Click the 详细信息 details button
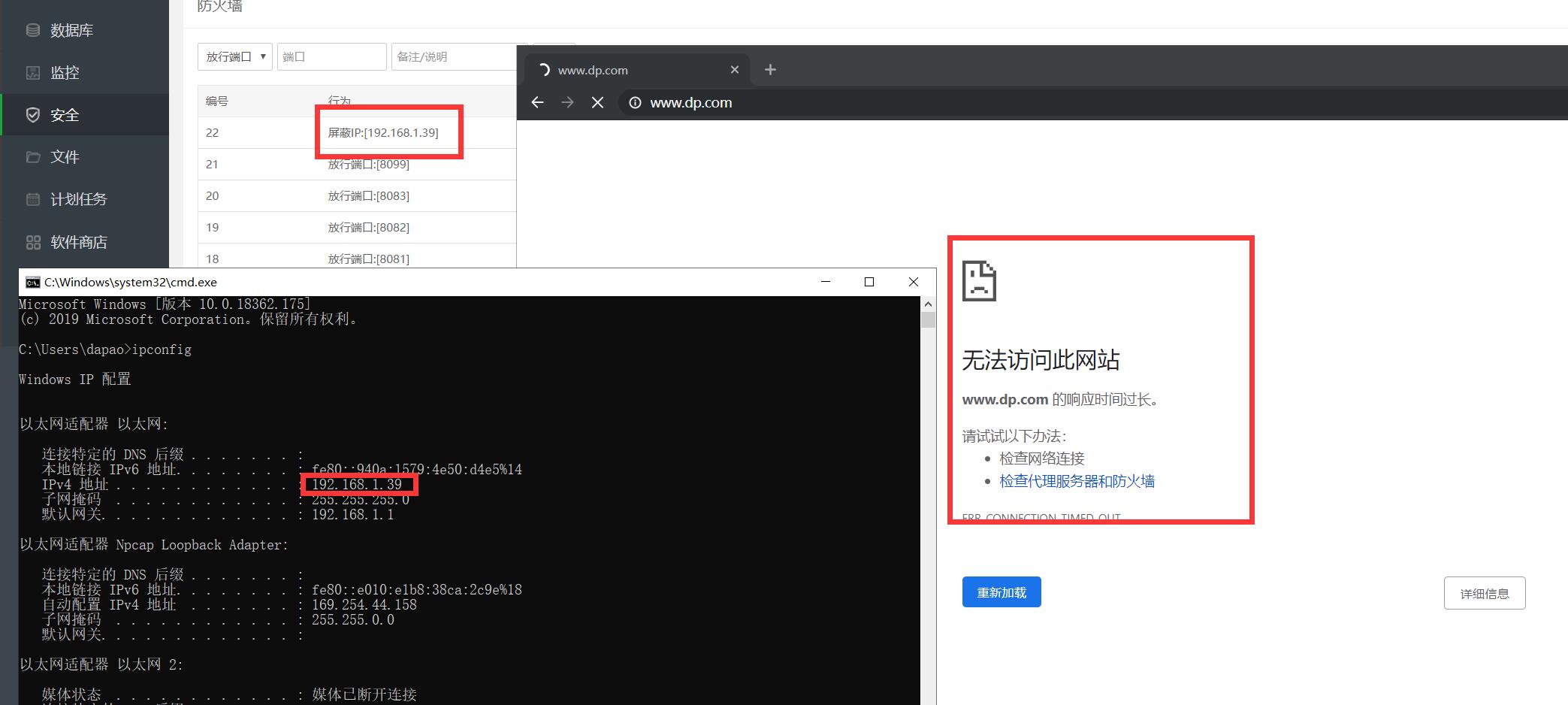Image resolution: width=1568 pixels, height=705 pixels. point(1483,593)
